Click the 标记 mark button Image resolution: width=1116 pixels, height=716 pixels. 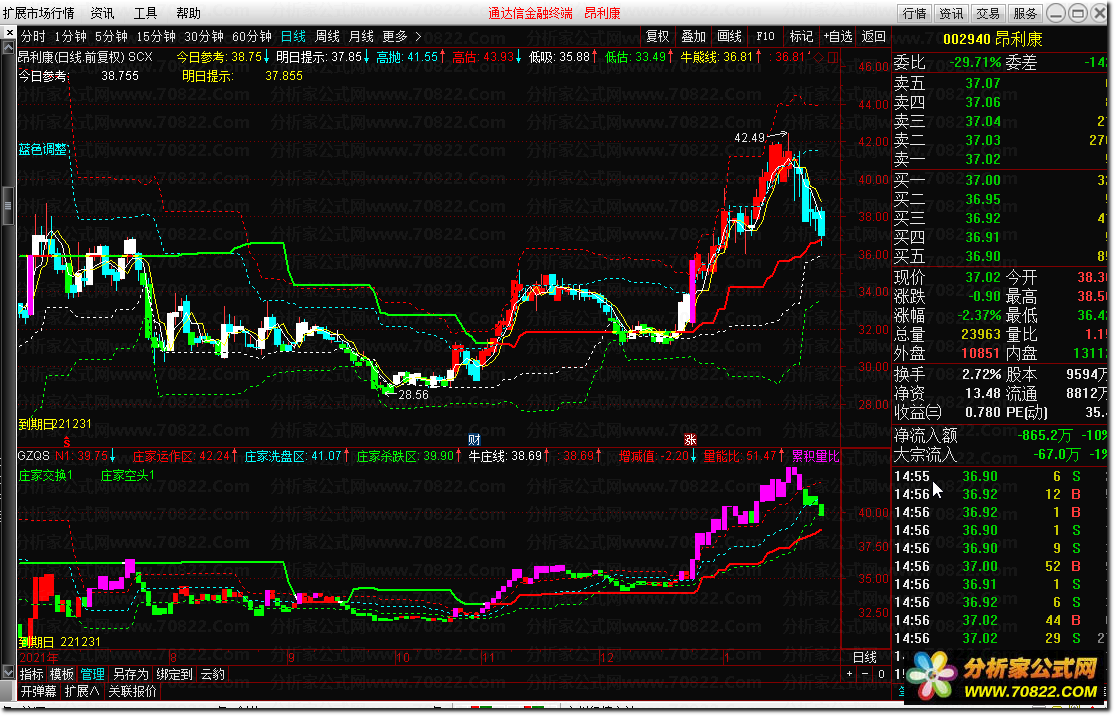point(801,36)
